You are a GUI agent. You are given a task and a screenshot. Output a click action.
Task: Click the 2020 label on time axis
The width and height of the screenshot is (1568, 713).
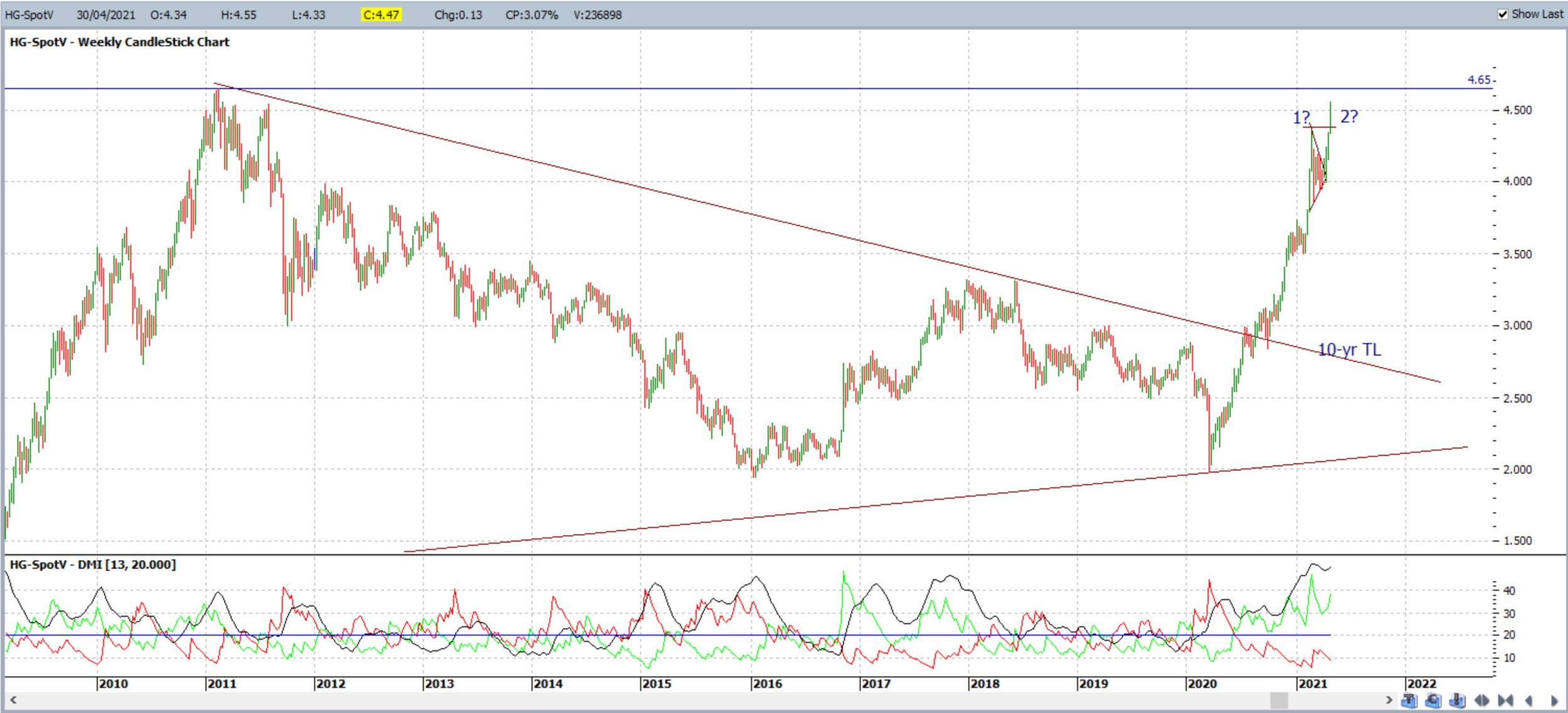pyautogui.click(x=1202, y=684)
